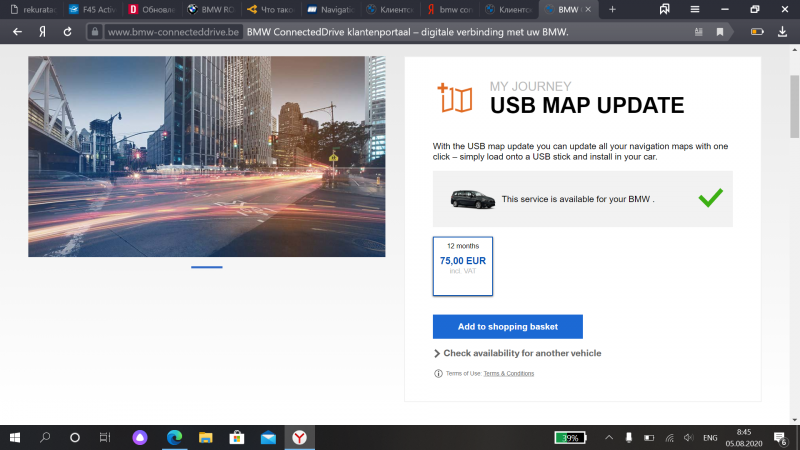Click Add to shopping basket button
Image resolution: width=800 pixels, height=450 pixels.
pyautogui.click(x=508, y=327)
